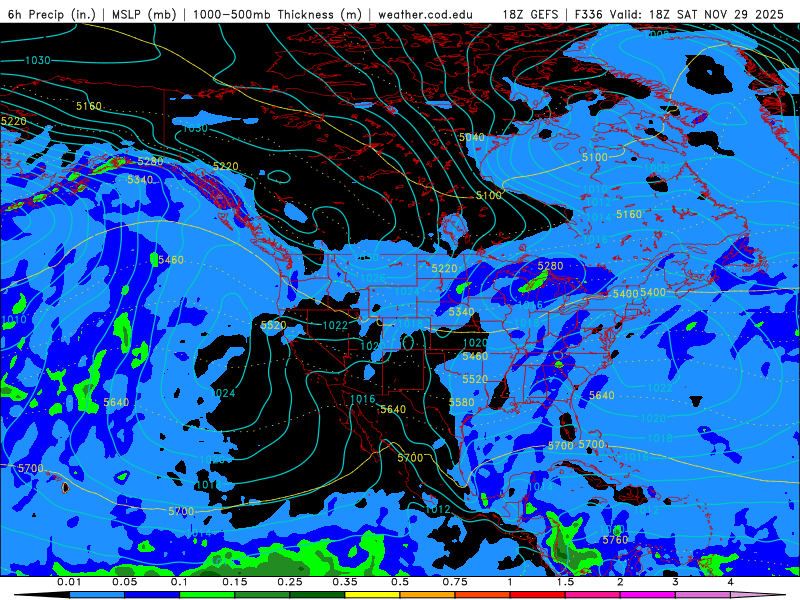Screen dimensions: 800x600
Task: Click the 1024 pressure label off California's coast
Action: (223, 393)
